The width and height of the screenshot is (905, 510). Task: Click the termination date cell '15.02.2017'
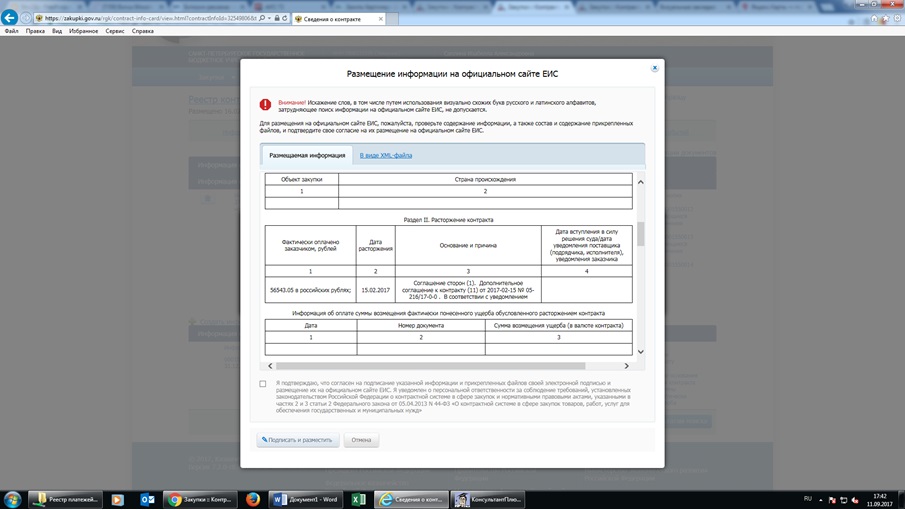click(376, 290)
